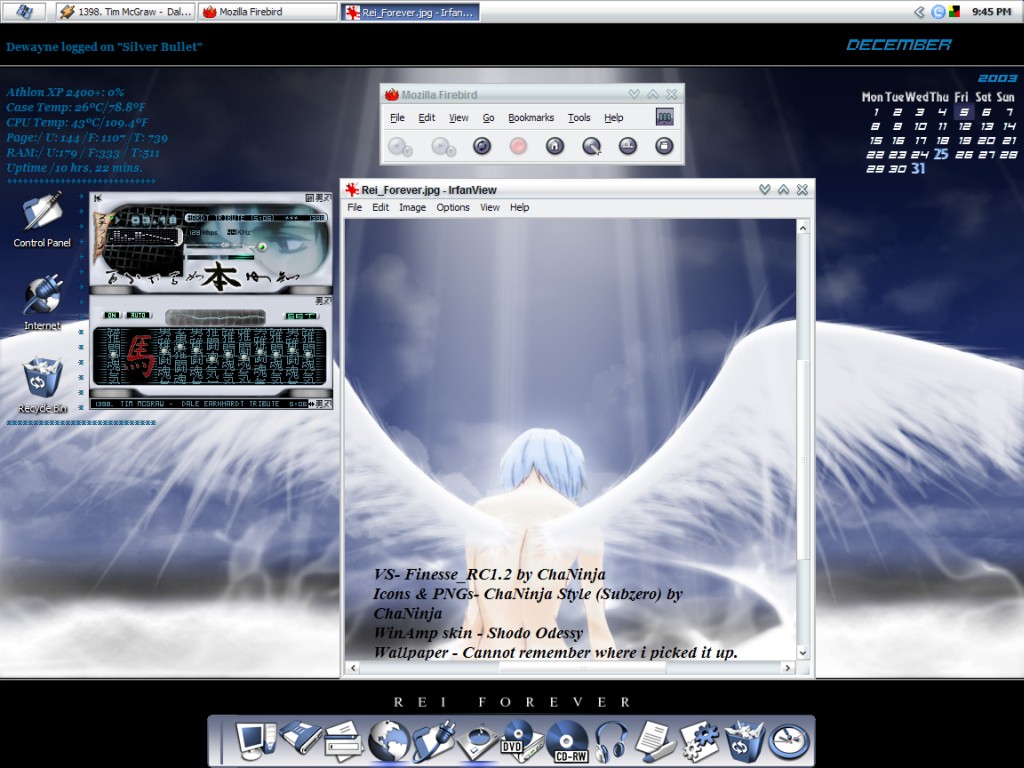Open Control Panel desktop icon

pos(42,220)
